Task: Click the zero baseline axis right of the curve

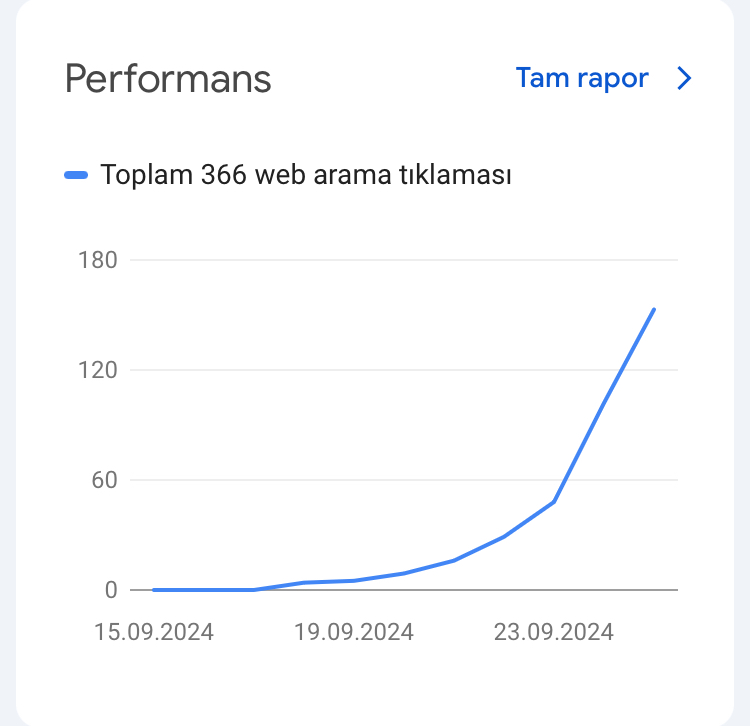Action: coord(666,590)
